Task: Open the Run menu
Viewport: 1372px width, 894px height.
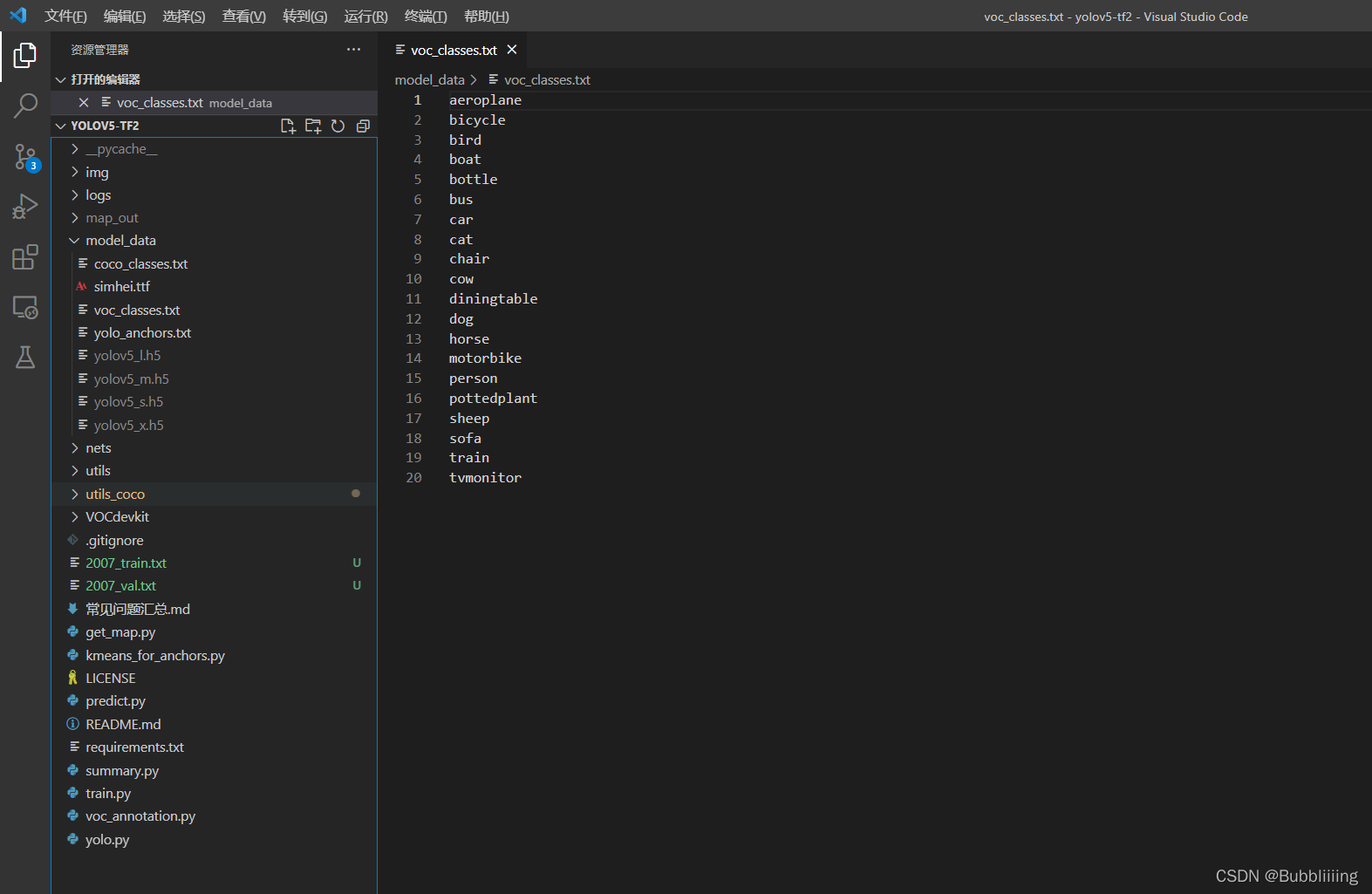Action: [x=366, y=17]
